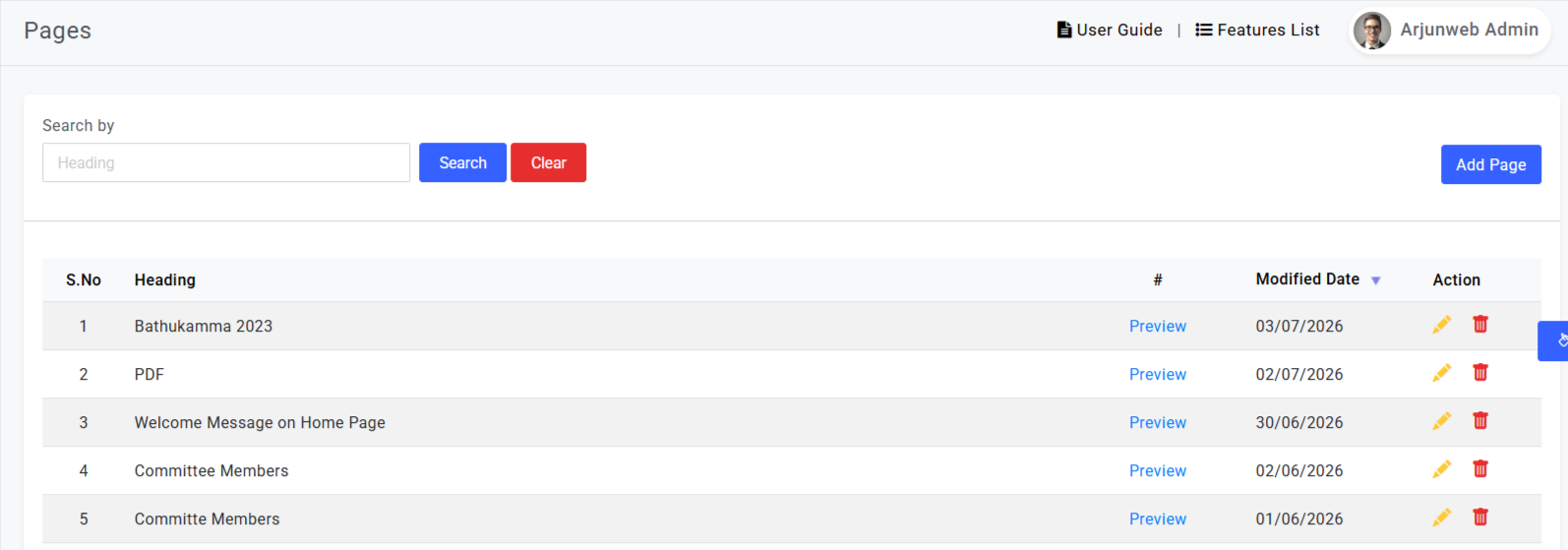Viewport: 1568px width, 550px height.
Task: Edit Welcome Message on Home Page entry
Action: pos(1441,421)
